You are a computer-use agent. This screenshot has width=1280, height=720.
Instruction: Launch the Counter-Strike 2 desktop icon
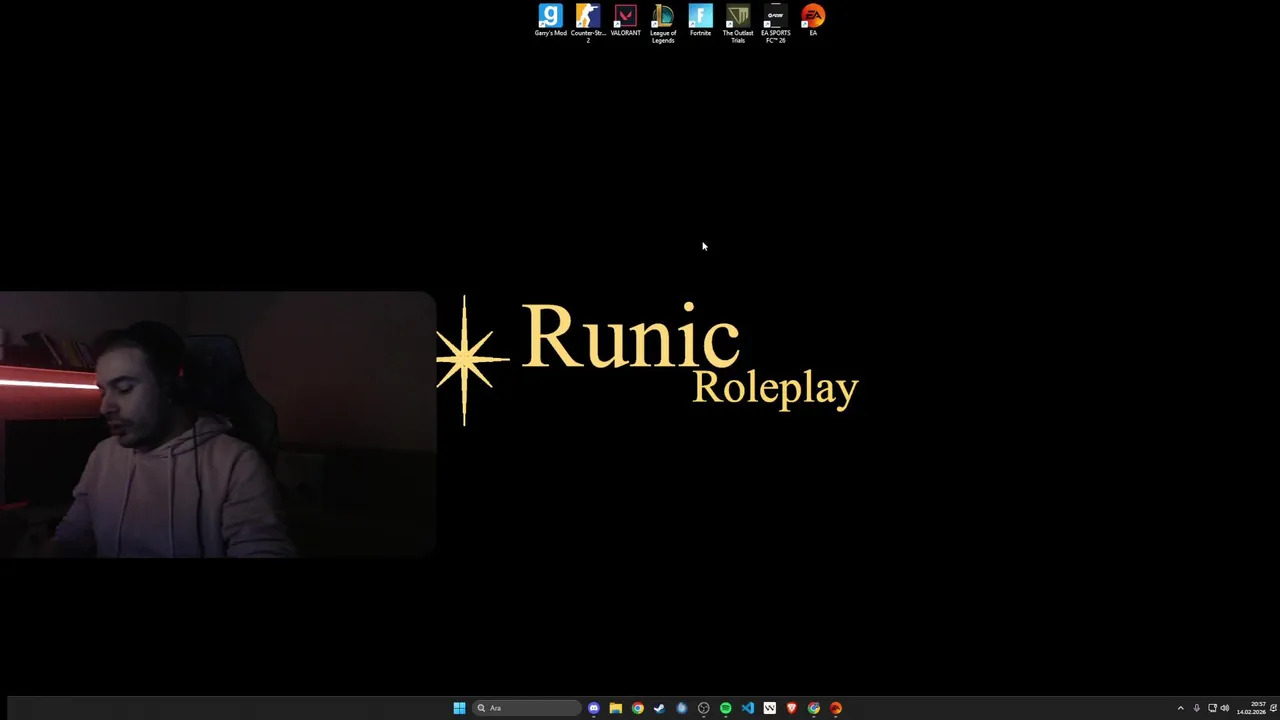588,23
